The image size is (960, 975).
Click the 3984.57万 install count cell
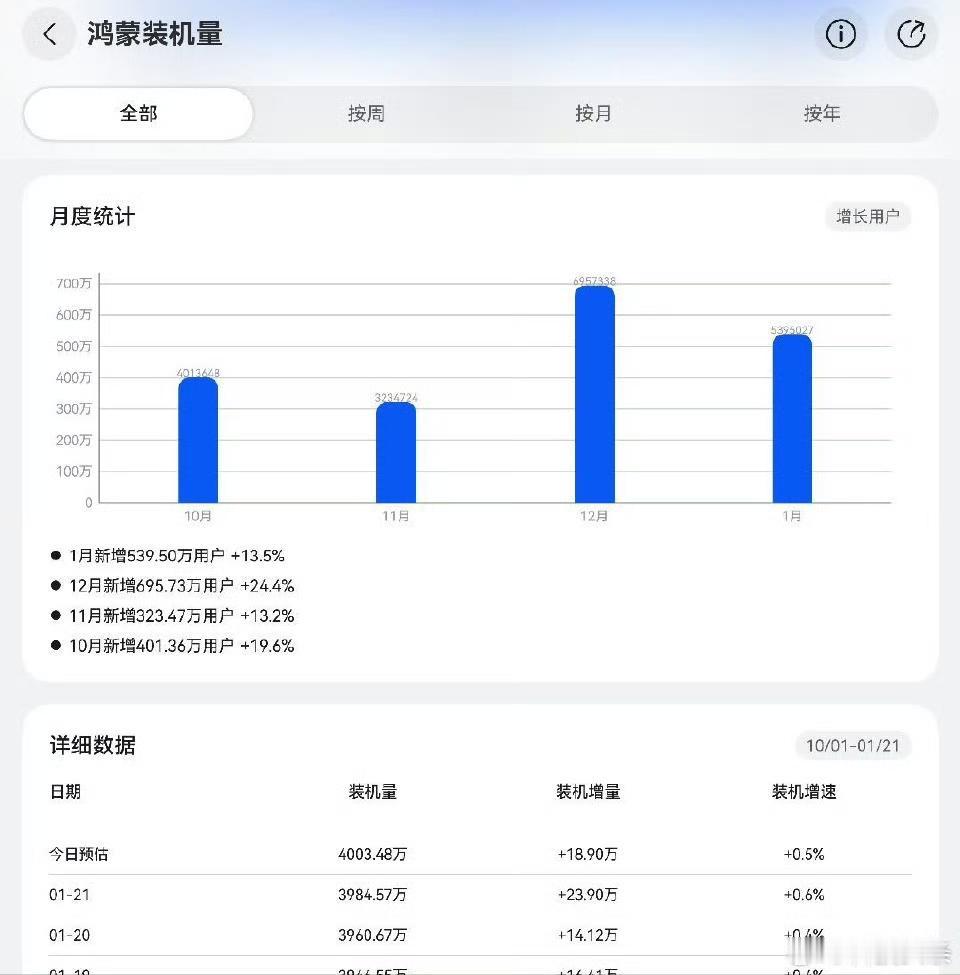372,894
